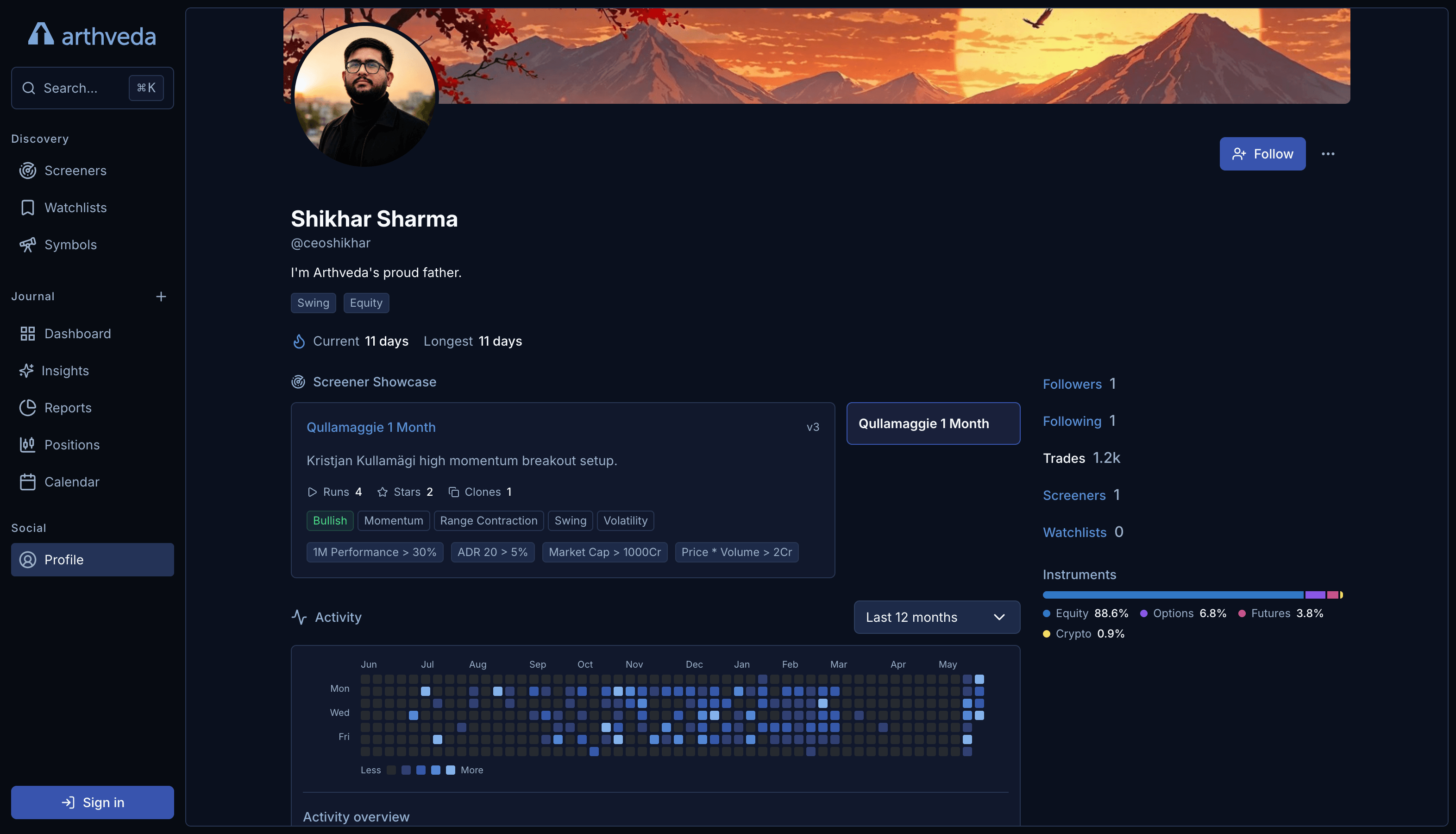This screenshot has width=1456, height=834.
Task: Open the Dashboard page
Action: [x=93, y=334]
